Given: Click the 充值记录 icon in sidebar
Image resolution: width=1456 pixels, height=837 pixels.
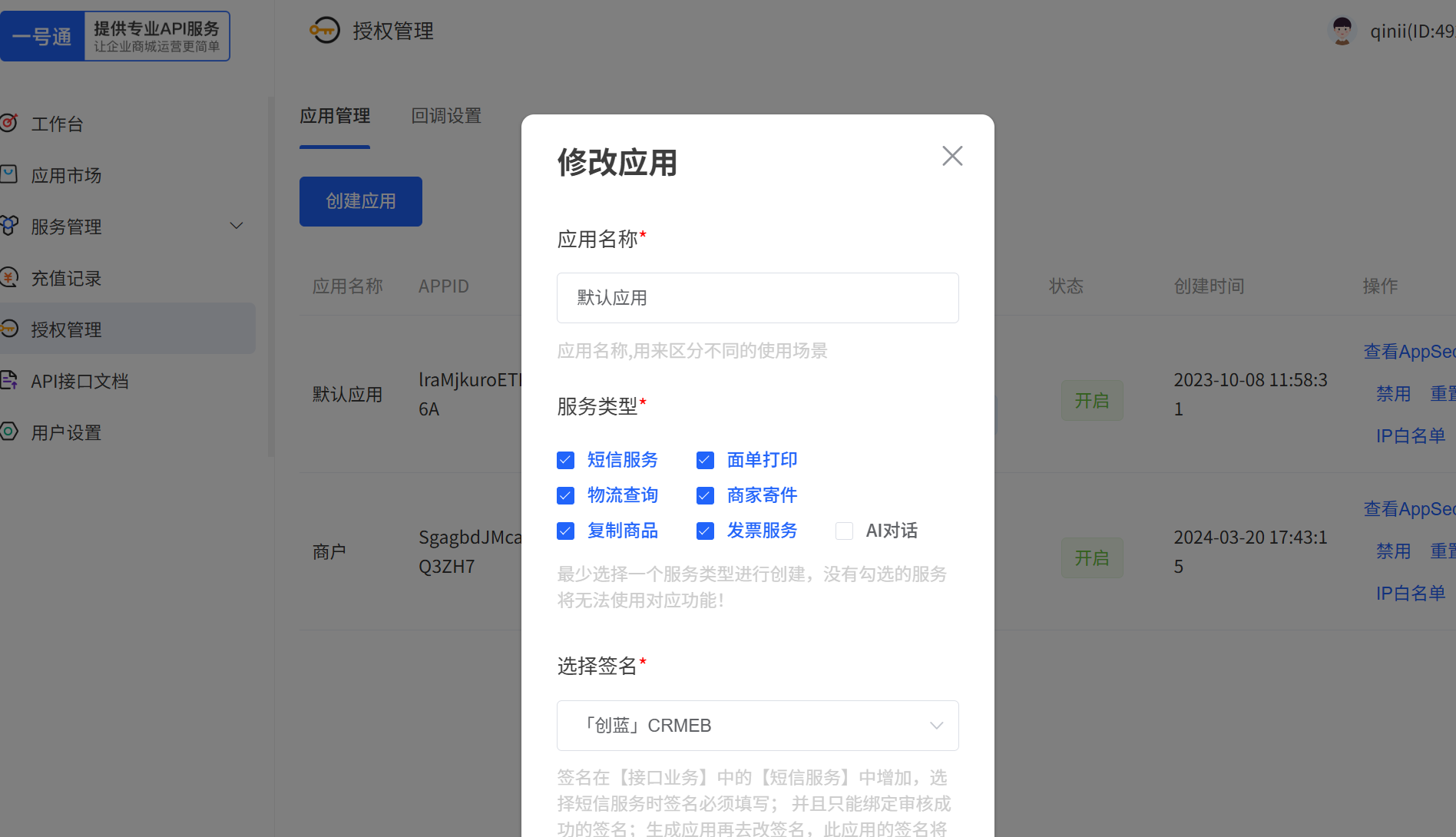Looking at the screenshot, I should (x=8, y=277).
